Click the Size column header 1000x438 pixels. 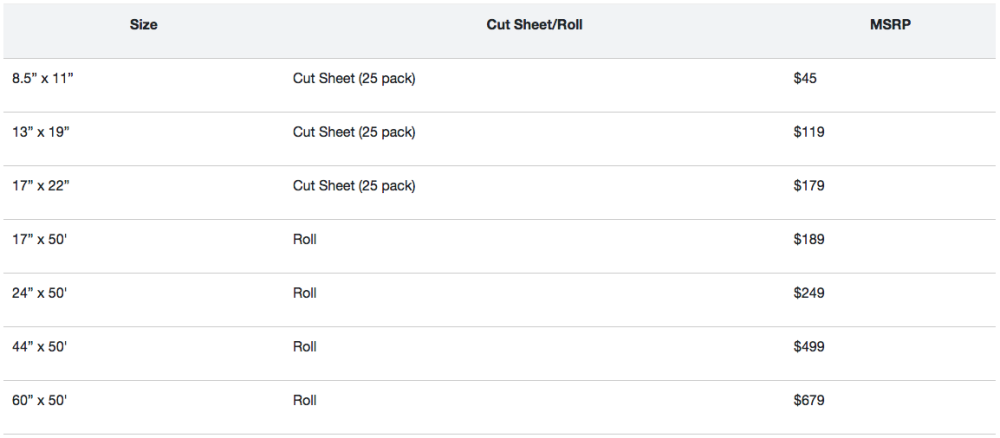pos(143,25)
